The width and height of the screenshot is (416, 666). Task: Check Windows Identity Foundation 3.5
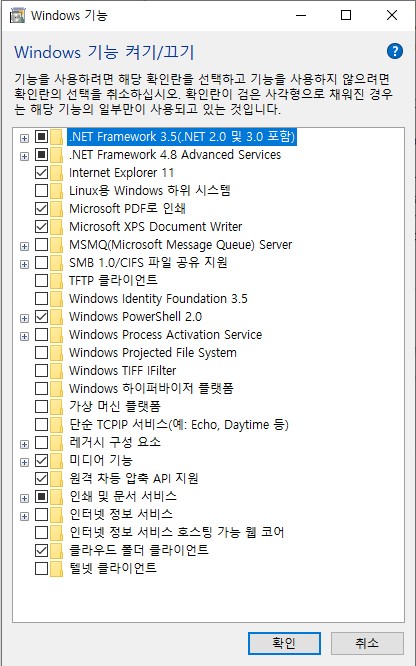(41, 299)
